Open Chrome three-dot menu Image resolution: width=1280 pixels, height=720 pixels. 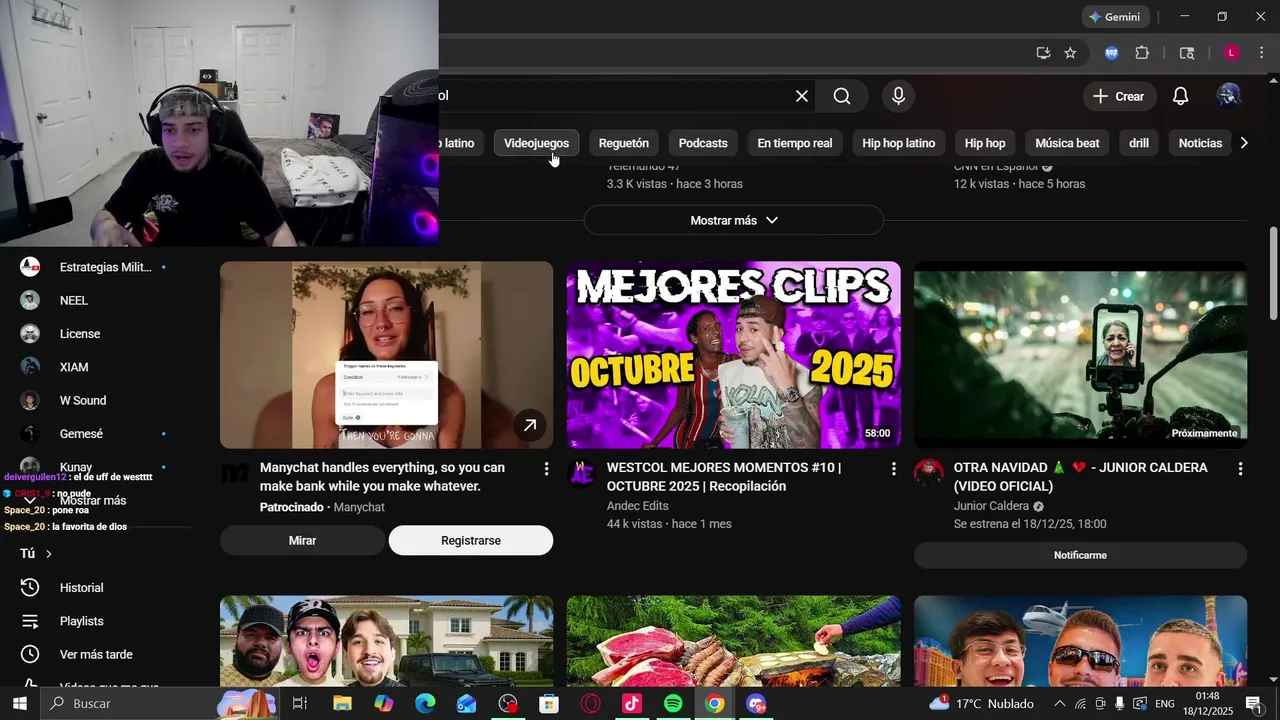click(1260, 53)
